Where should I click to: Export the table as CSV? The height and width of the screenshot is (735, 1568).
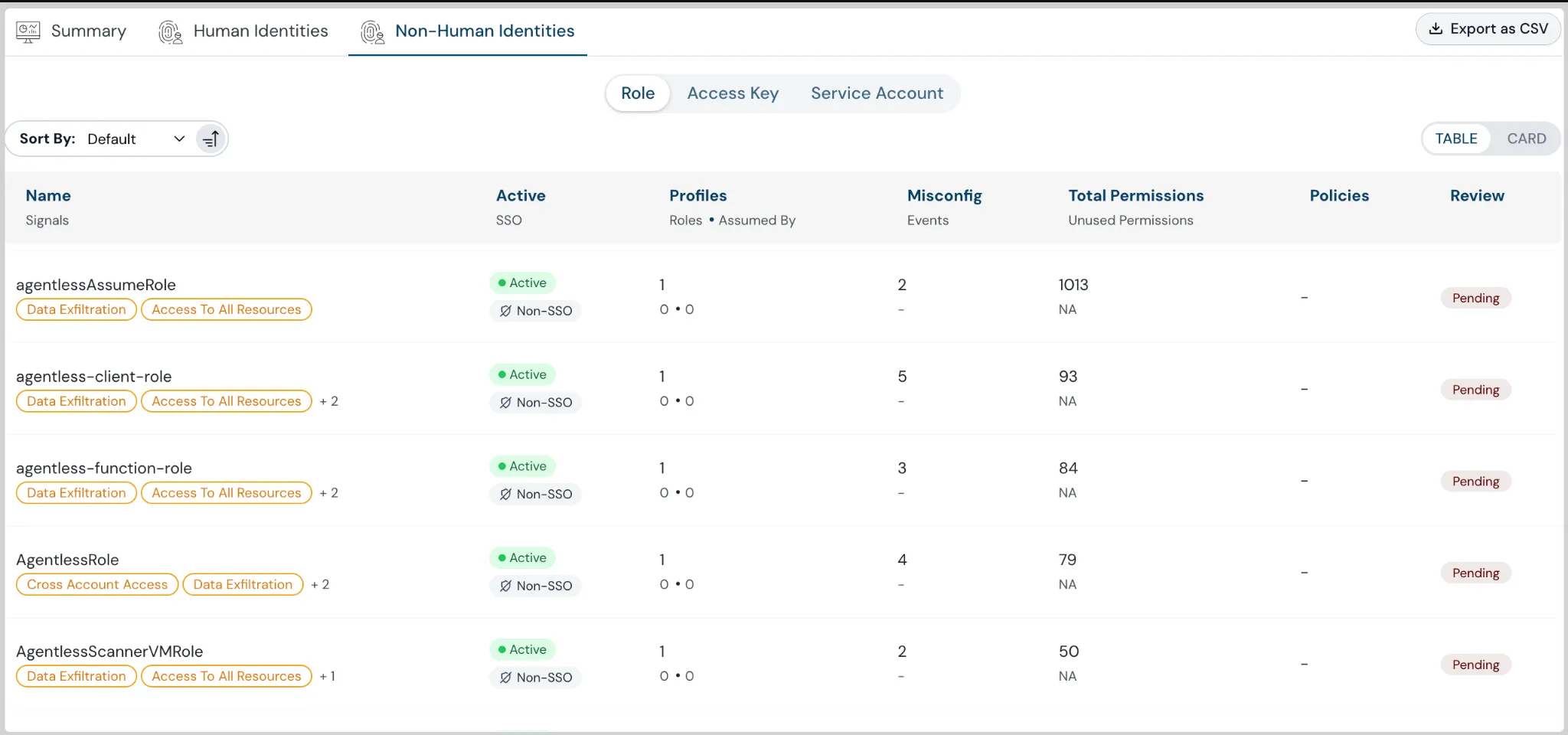pos(1488,29)
